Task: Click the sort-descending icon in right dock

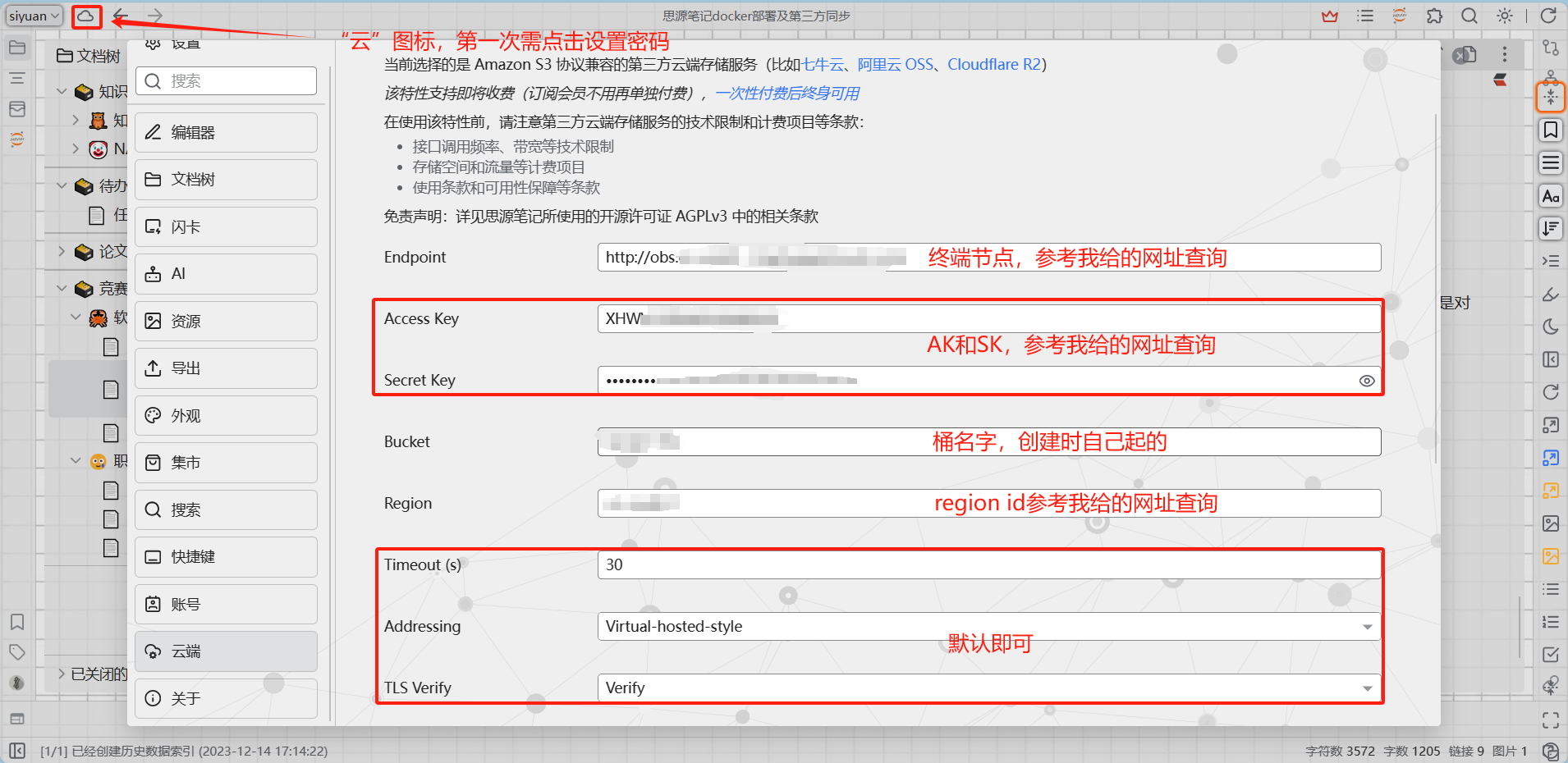Action: click(1551, 228)
